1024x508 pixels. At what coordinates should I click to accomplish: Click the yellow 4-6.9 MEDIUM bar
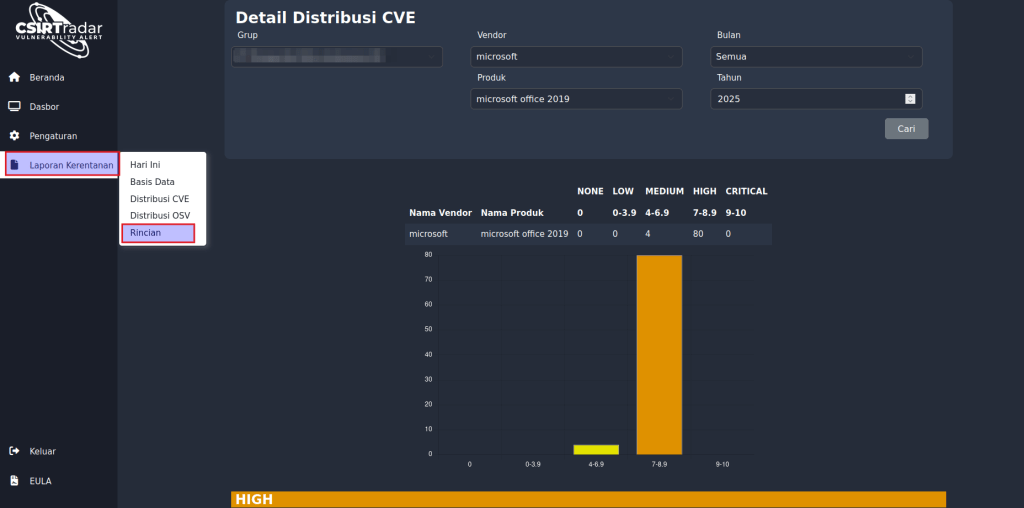(x=596, y=449)
